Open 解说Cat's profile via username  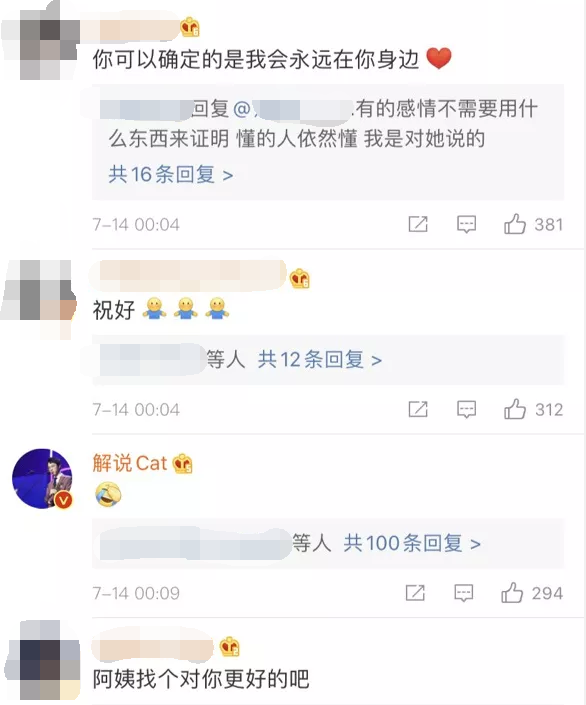click(130, 463)
